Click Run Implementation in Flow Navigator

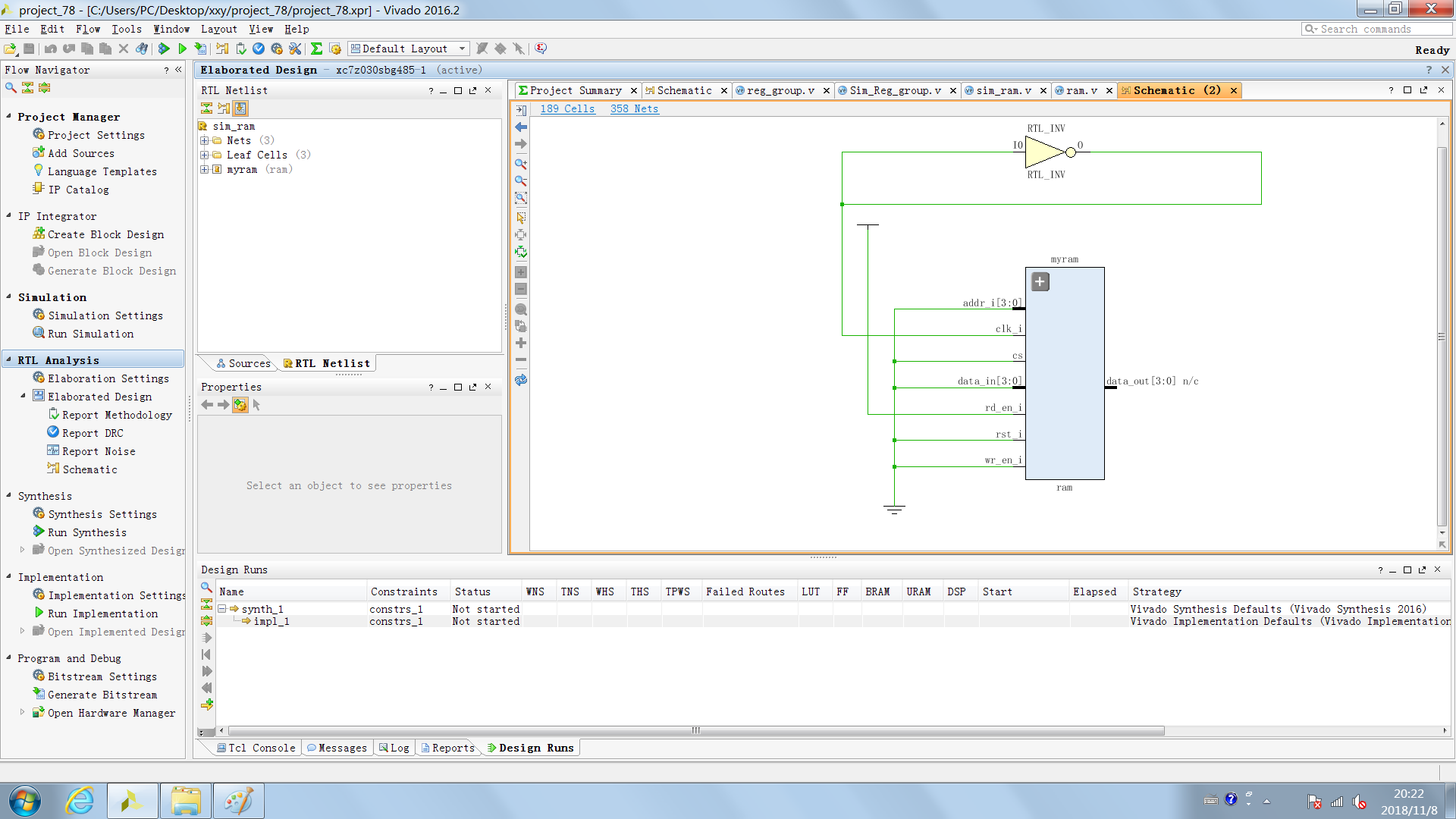[x=103, y=613]
